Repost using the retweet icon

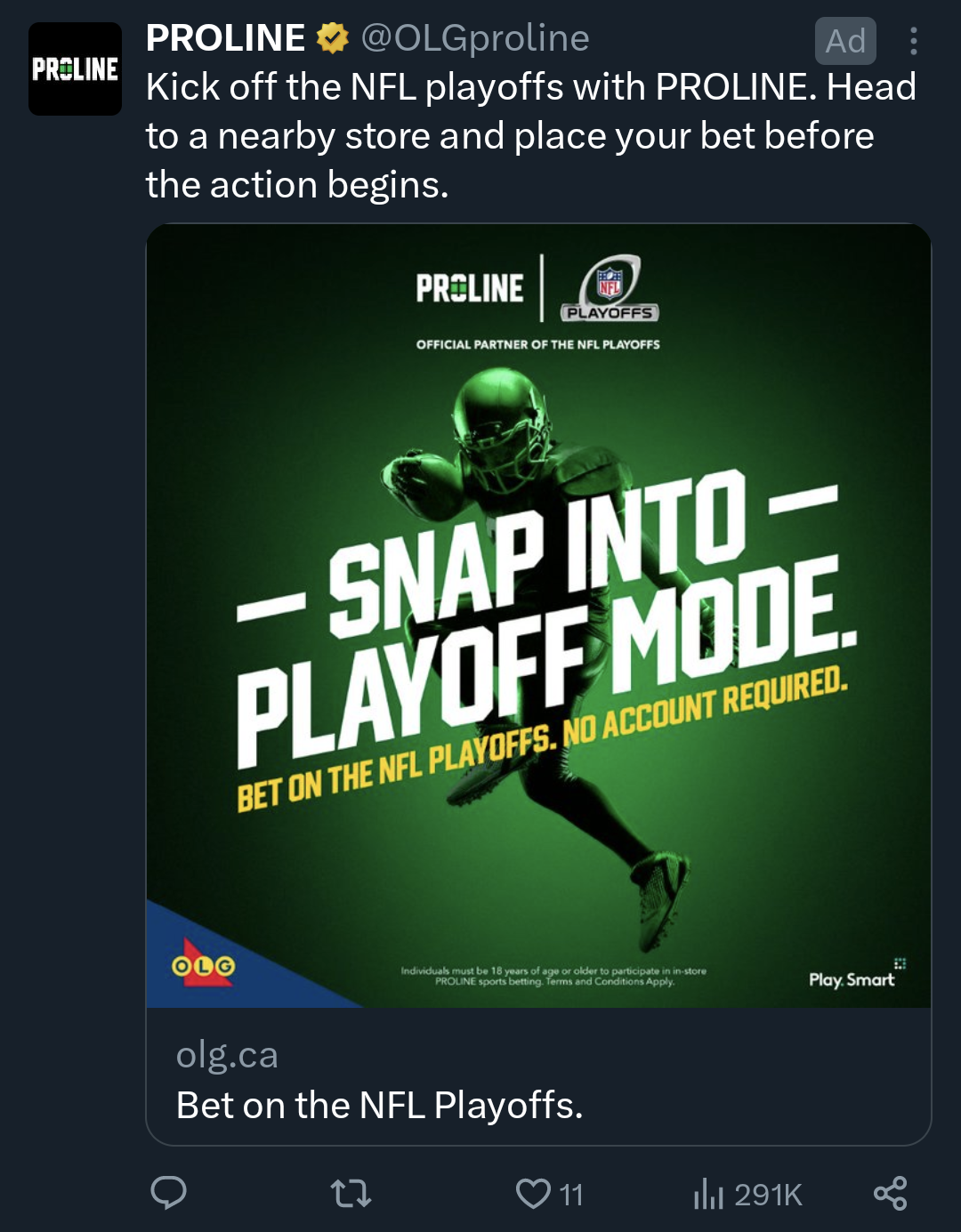[x=351, y=1193]
